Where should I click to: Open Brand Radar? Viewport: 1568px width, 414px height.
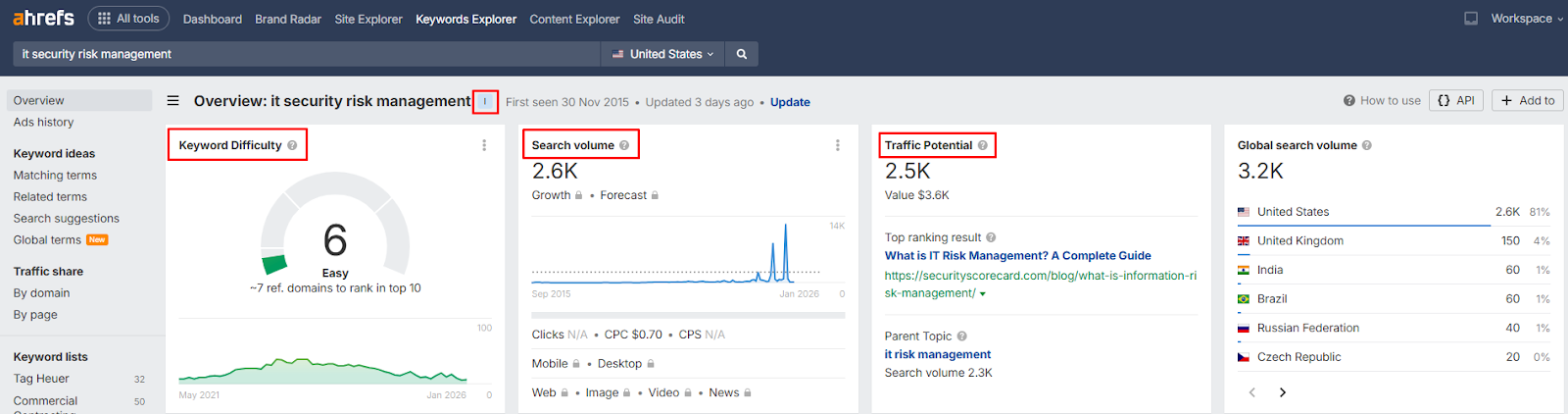coord(288,19)
